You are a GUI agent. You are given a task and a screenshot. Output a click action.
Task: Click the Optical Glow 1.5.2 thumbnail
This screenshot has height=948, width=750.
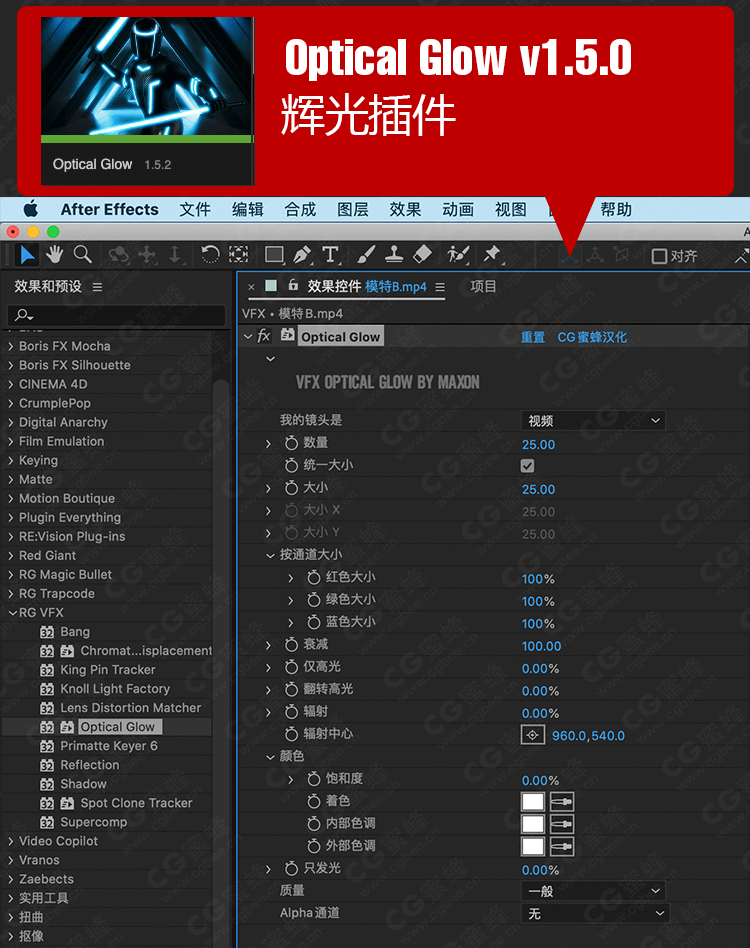147,100
